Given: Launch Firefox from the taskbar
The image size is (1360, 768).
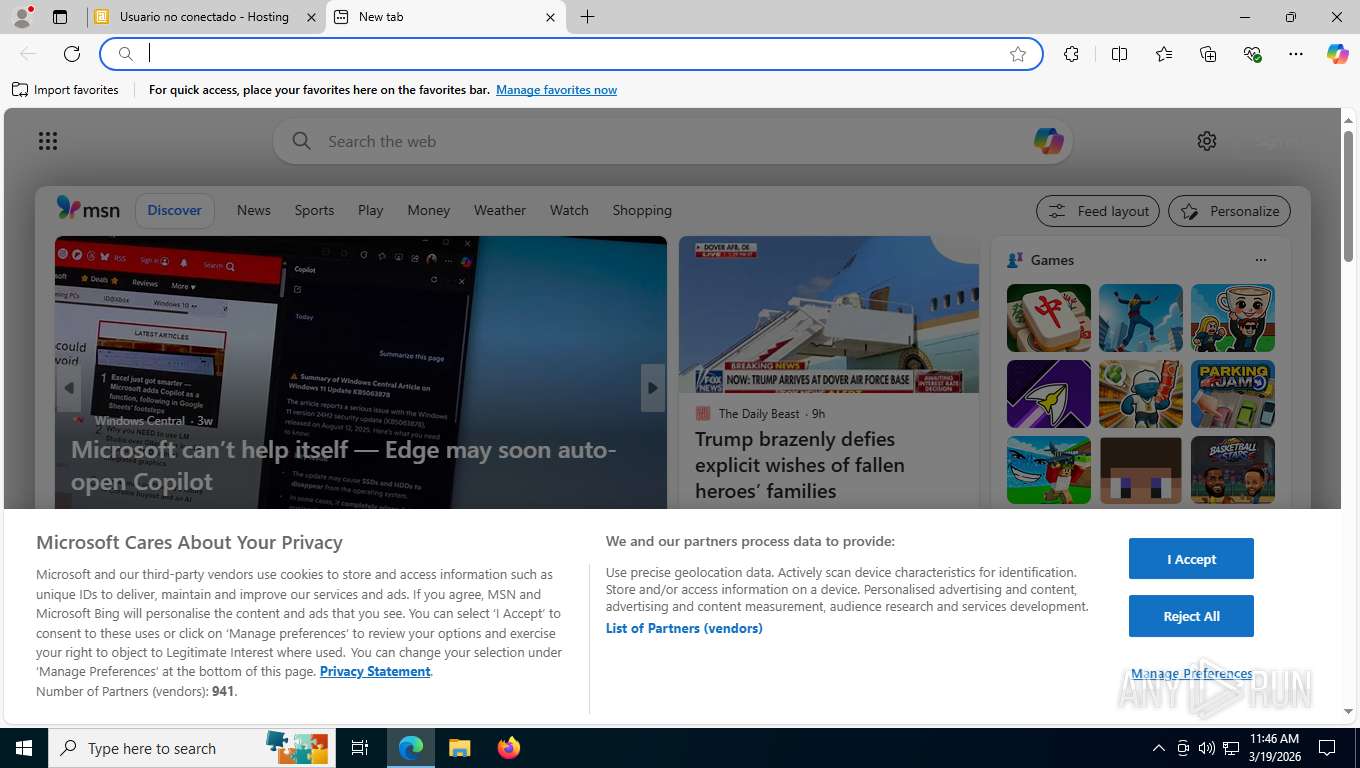Looking at the screenshot, I should click(x=509, y=748).
